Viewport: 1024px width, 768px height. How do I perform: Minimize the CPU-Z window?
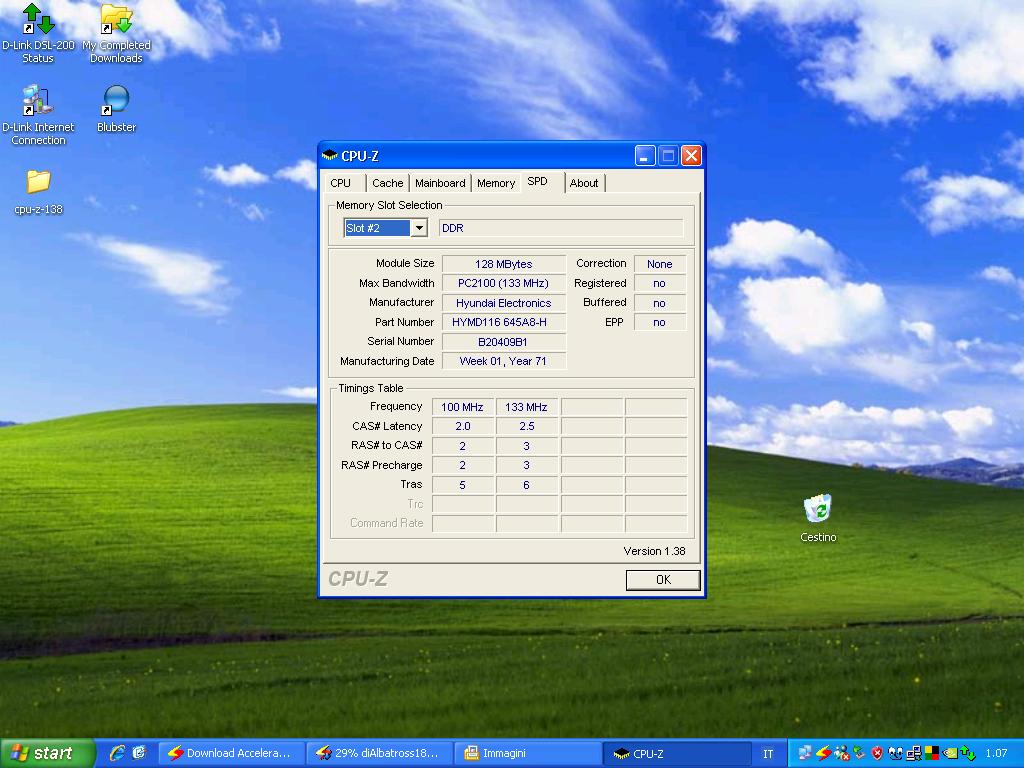tap(645, 156)
